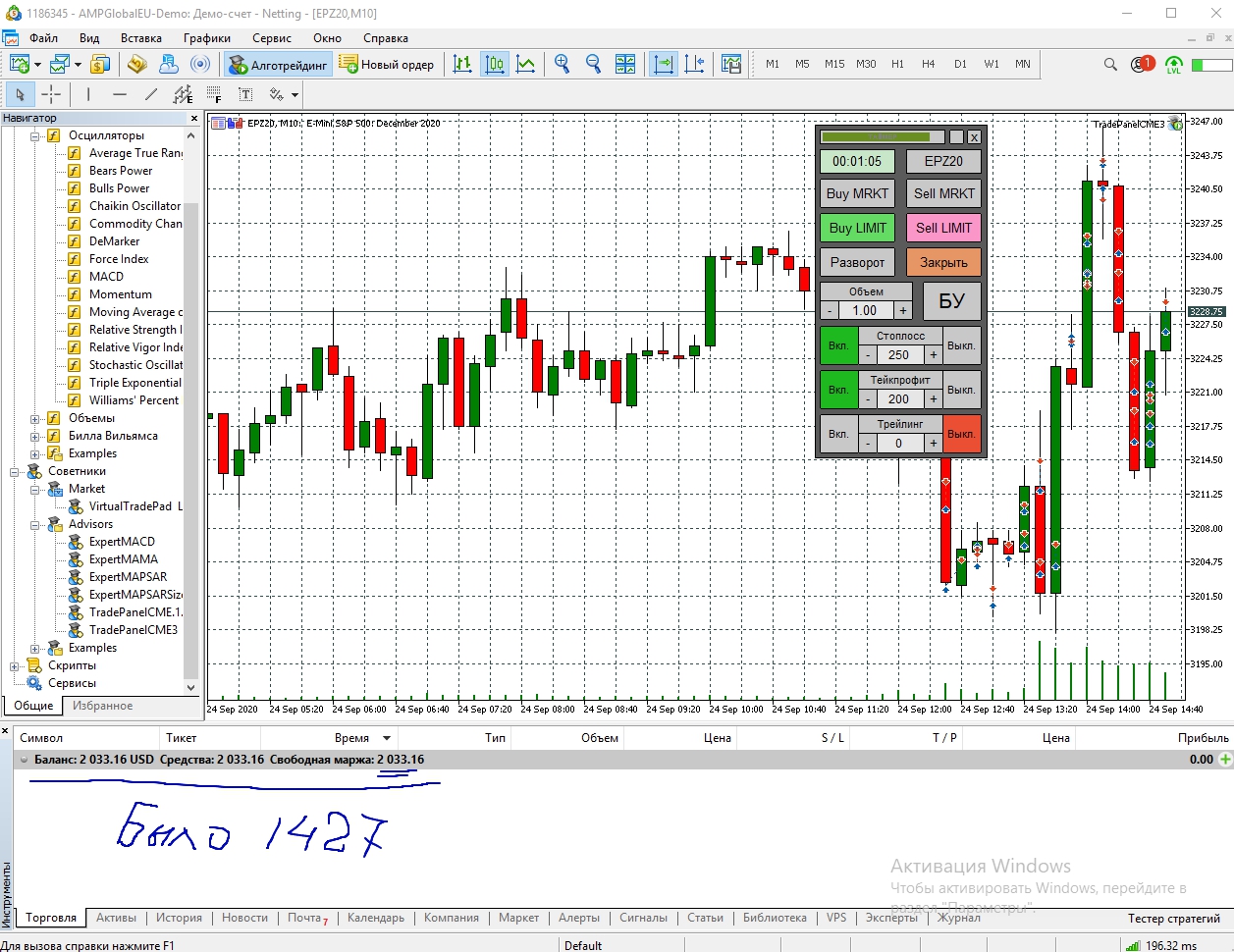Image resolution: width=1234 pixels, height=952 pixels.
Task: Click the Sell MRKT button
Action: click(x=943, y=193)
